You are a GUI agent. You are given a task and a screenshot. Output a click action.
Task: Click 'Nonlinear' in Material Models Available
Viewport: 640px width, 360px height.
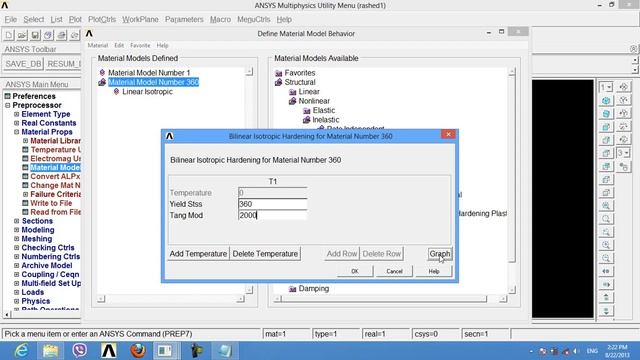point(314,101)
